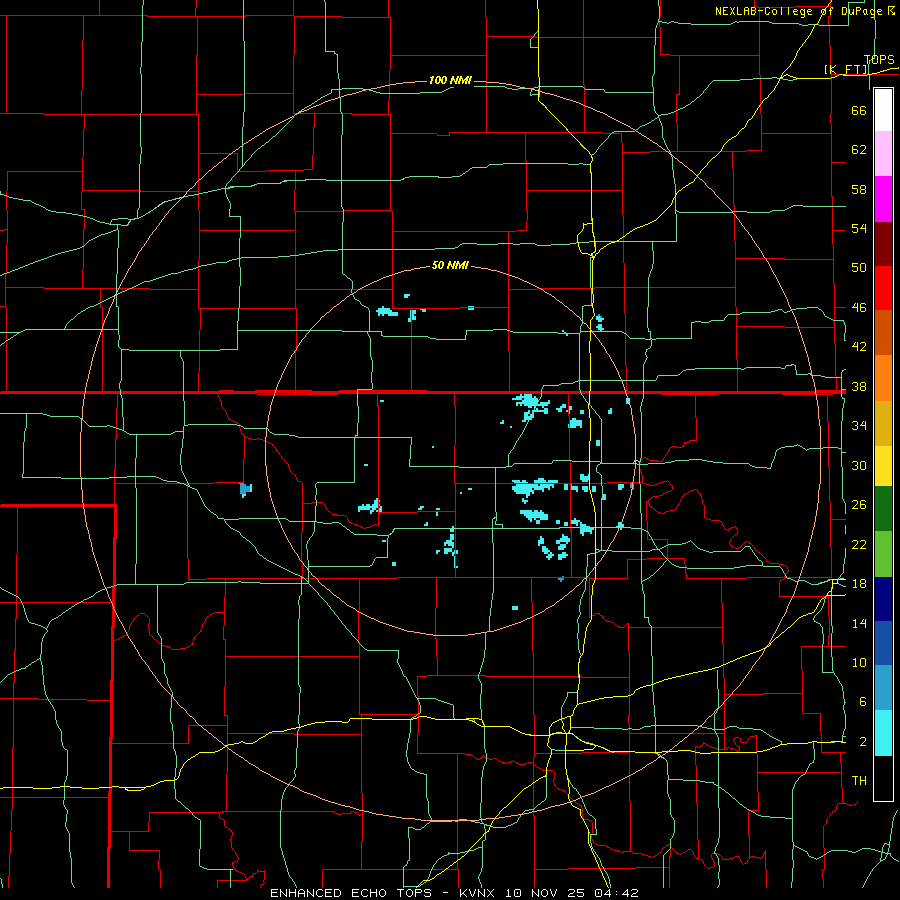Click the 'K FT' units label
The height and width of the screenshot is (900, 900).
pyautogui.click(x=846, y=69)
